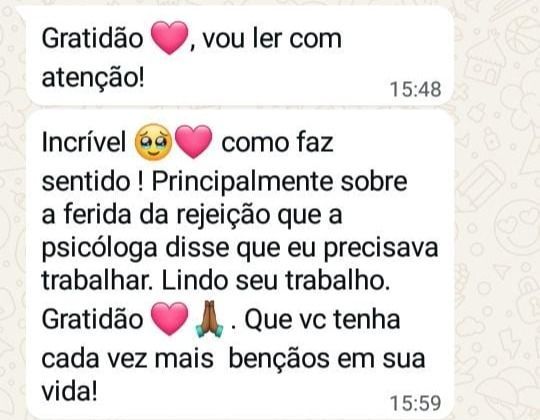The width and height of the screenshot is (540, 420).
Task: Click the word bençãos in second message
Action: click(280, 359)
